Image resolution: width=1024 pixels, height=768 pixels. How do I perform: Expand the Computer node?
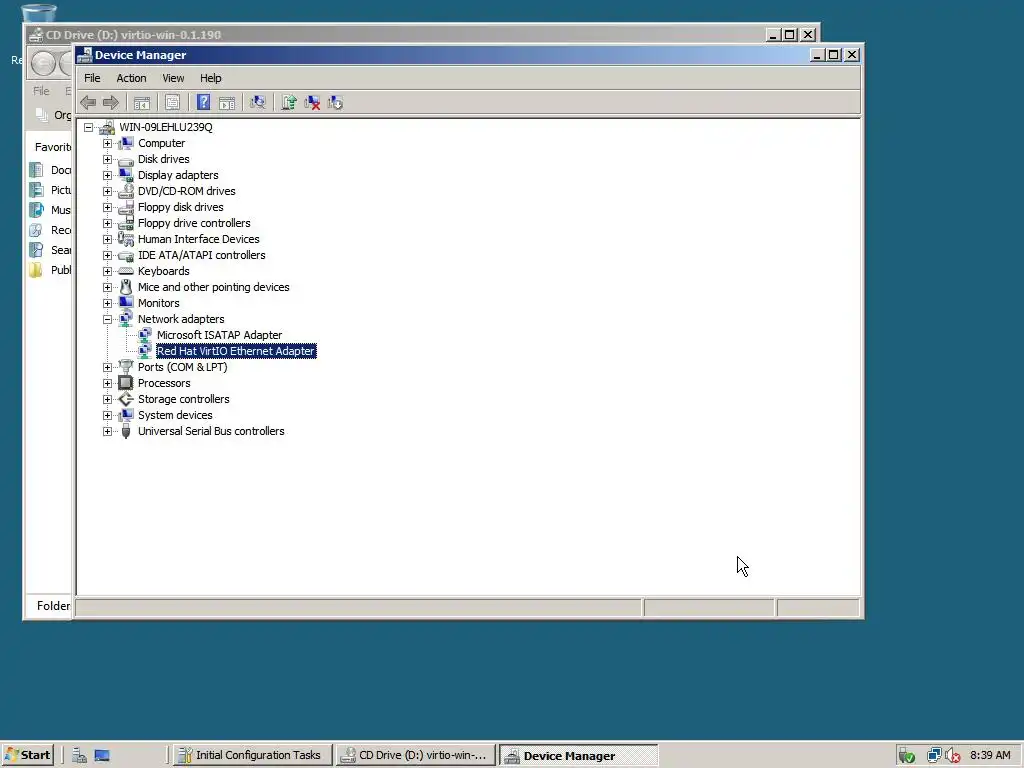coord(108,143)
